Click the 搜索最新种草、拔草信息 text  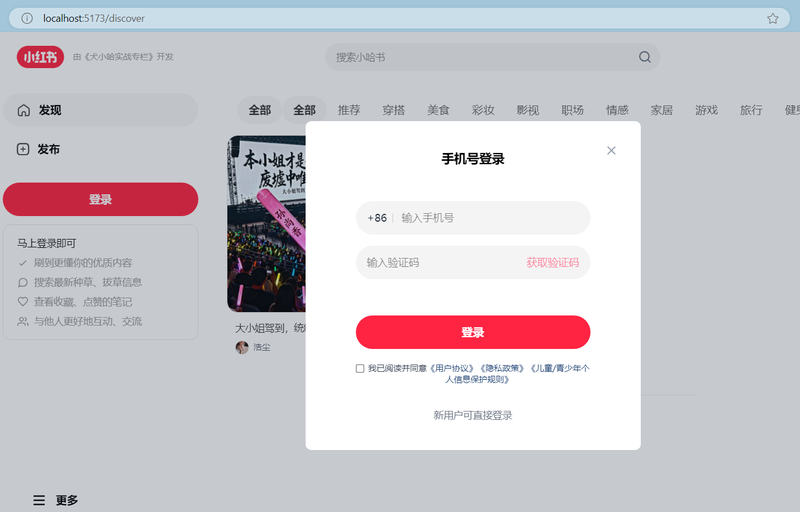pyautogui.click(x=88, y=283)
